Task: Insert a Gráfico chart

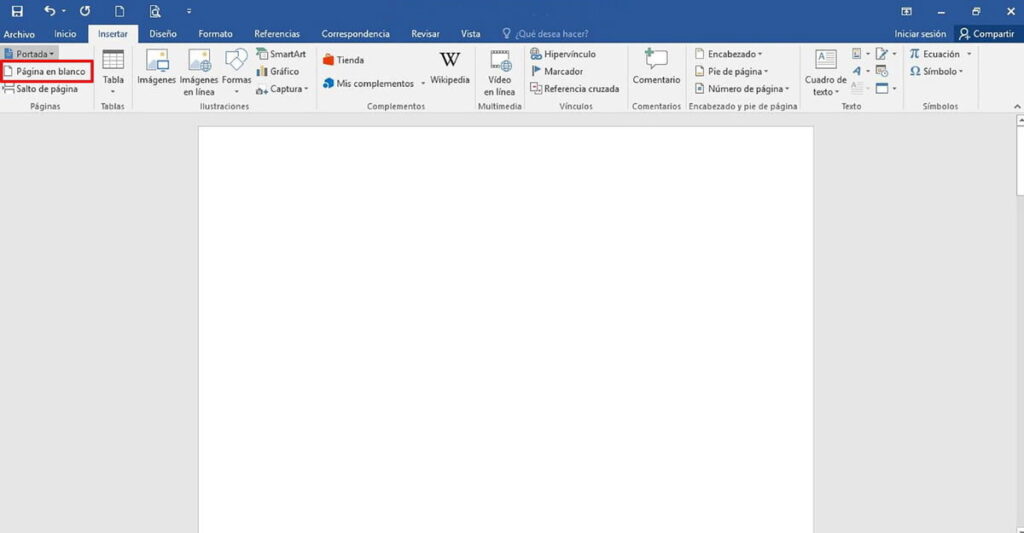Action: (278, 71)
